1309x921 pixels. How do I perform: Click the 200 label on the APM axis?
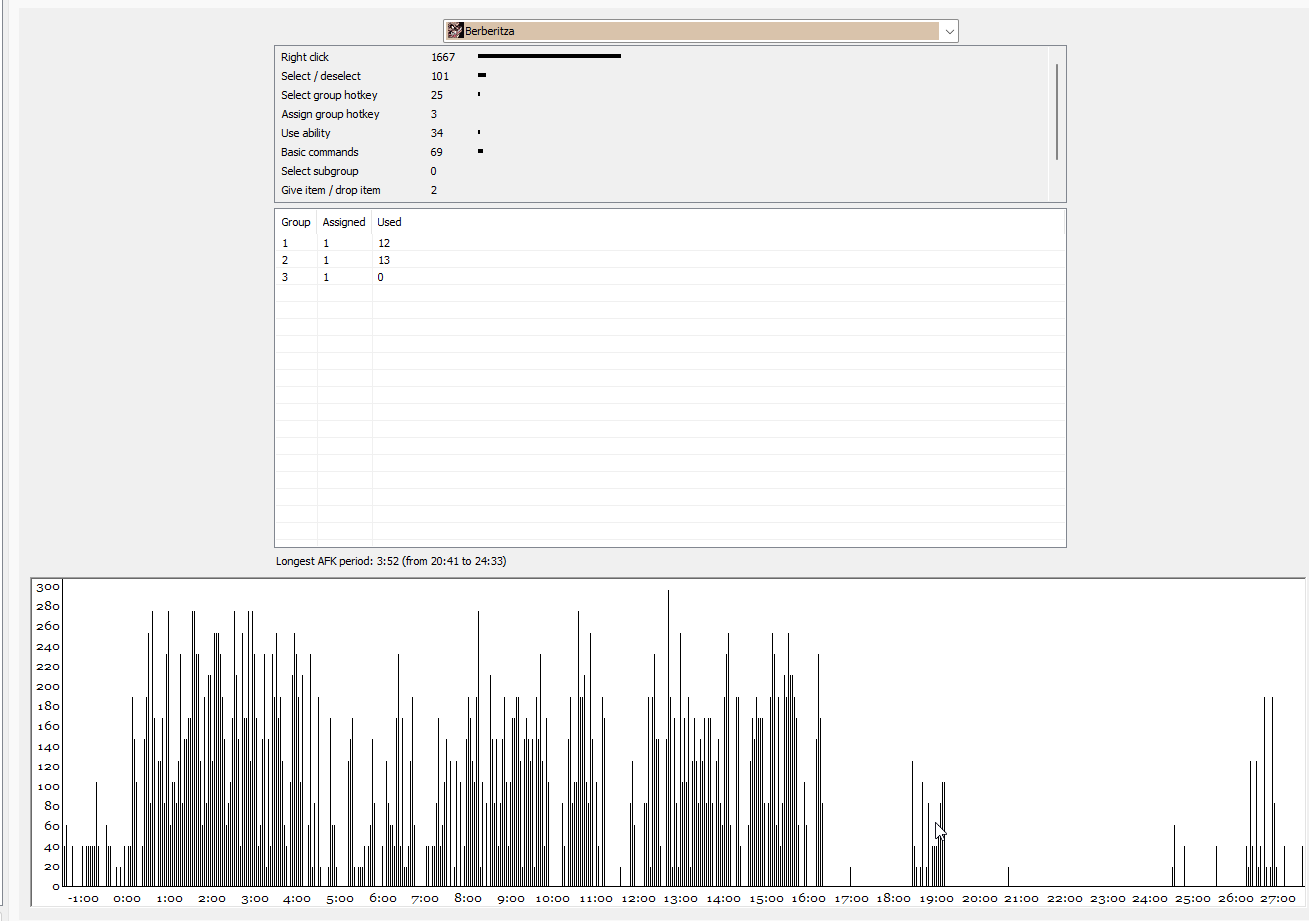coord(49,686)
